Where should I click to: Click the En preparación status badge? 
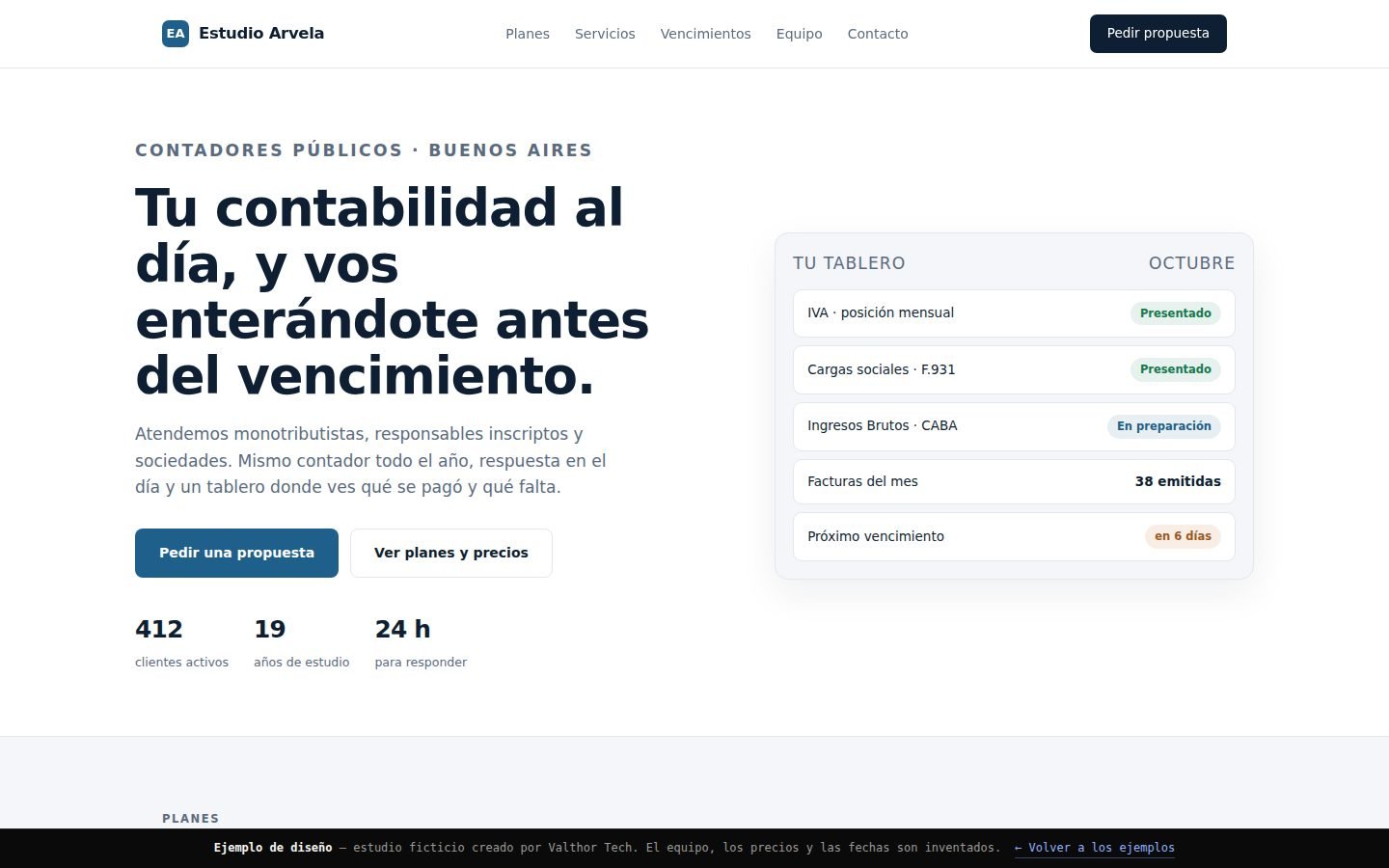click(x=1164, y=426)
